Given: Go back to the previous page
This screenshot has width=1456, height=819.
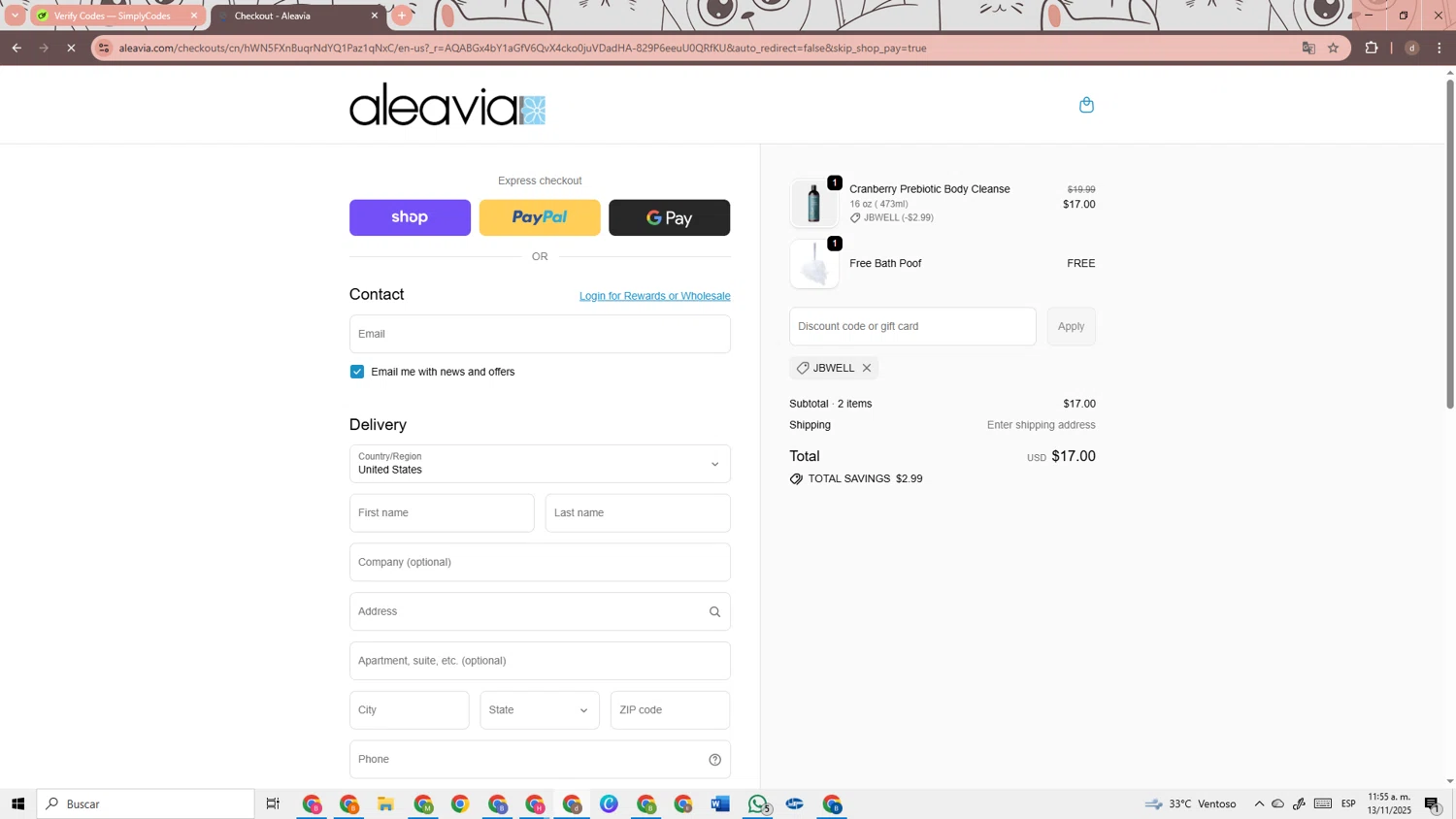Looking at the screenshot, I should pos(17,48).
